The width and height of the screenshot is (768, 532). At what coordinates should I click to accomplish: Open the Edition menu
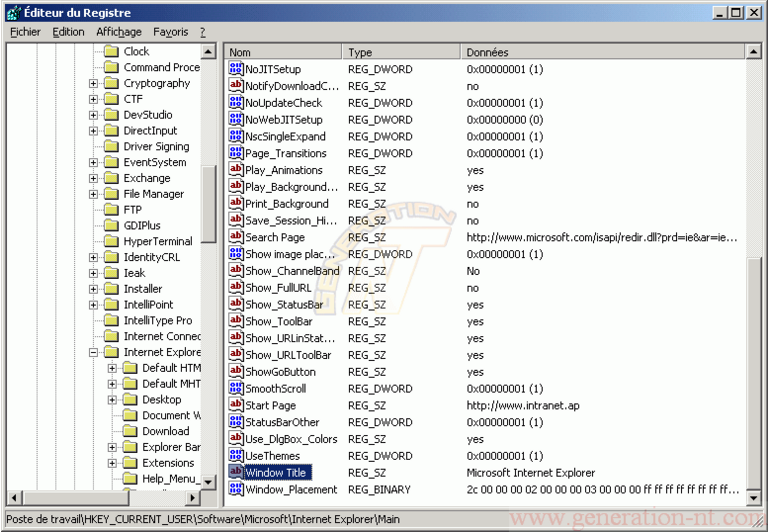point(69,32)
